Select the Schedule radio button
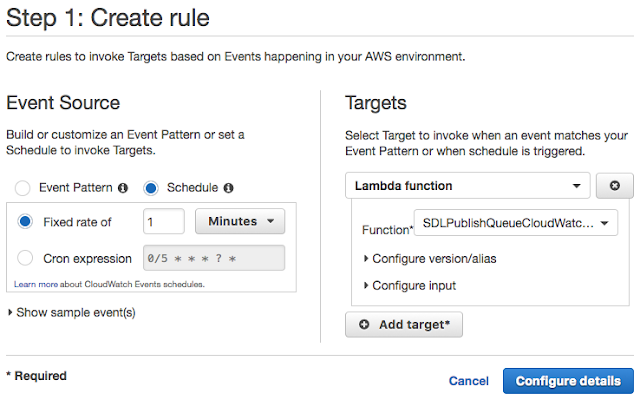This screenshot has width=640, height=400. point(151,187)
